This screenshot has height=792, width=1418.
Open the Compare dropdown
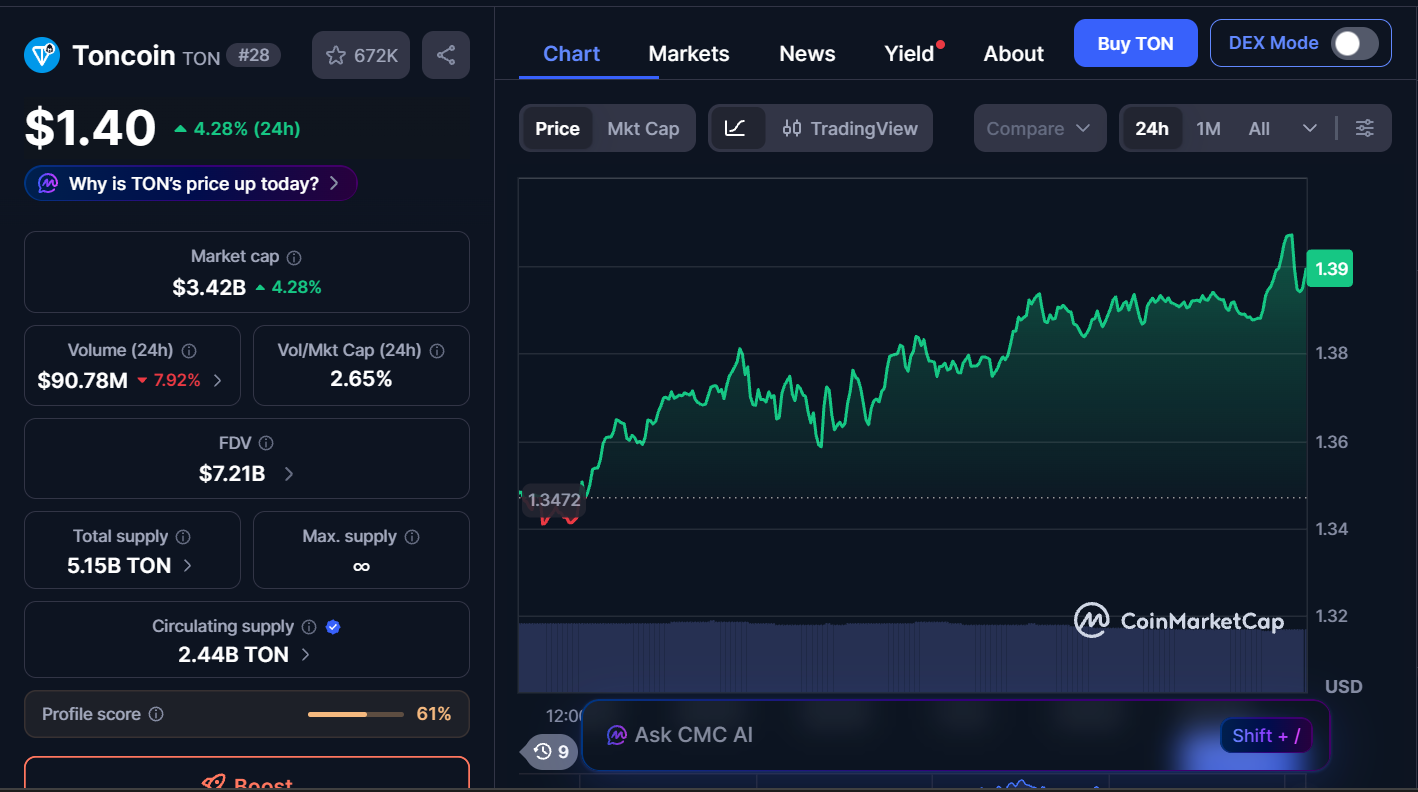pyautogui.click(x=1040, y=128)
